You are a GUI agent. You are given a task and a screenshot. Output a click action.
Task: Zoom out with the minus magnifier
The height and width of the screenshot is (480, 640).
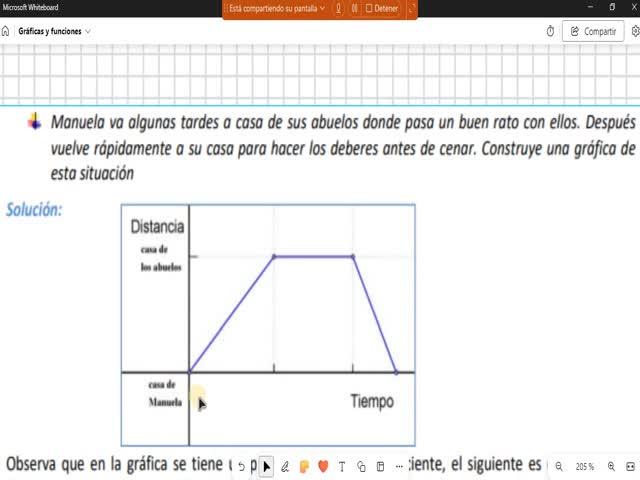coord(559,466)
